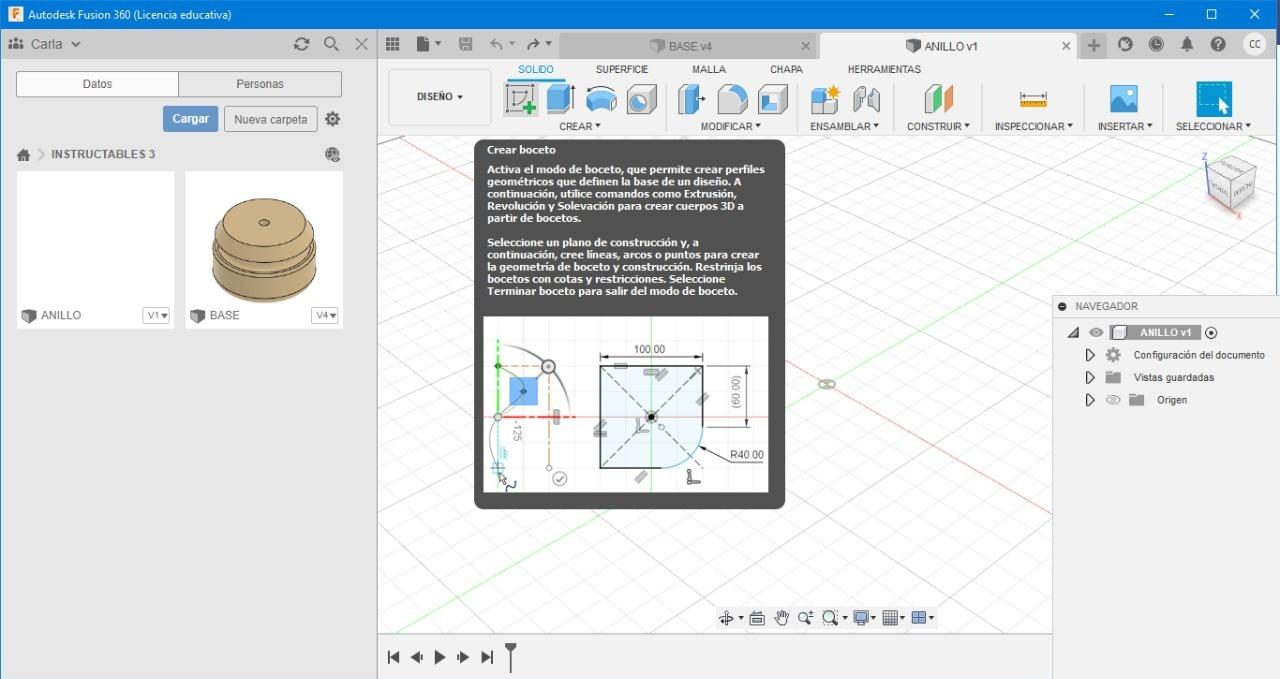Open data panel settings gear

333,119
